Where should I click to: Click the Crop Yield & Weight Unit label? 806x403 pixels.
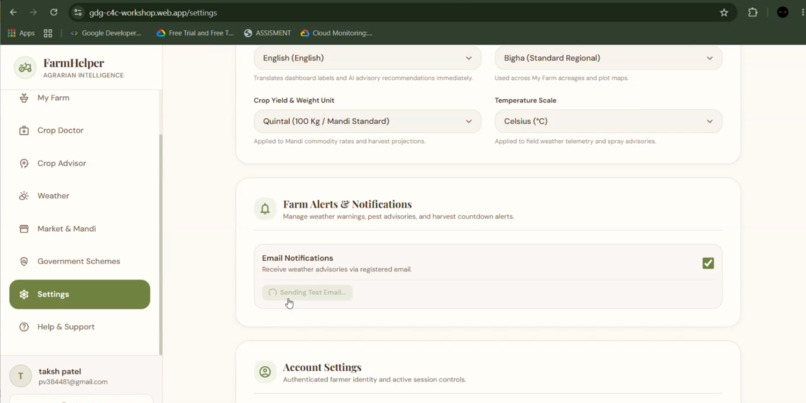pos(294,100)
